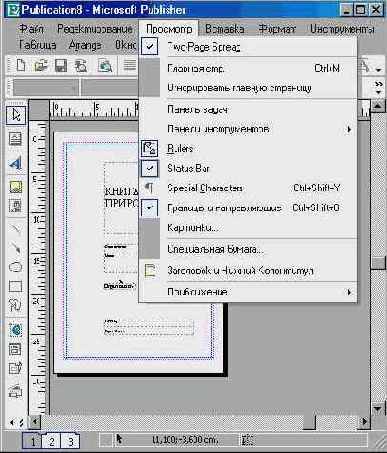Choose Главная стр. menu entry
This screenshot has width=387, height=453.
248,68
